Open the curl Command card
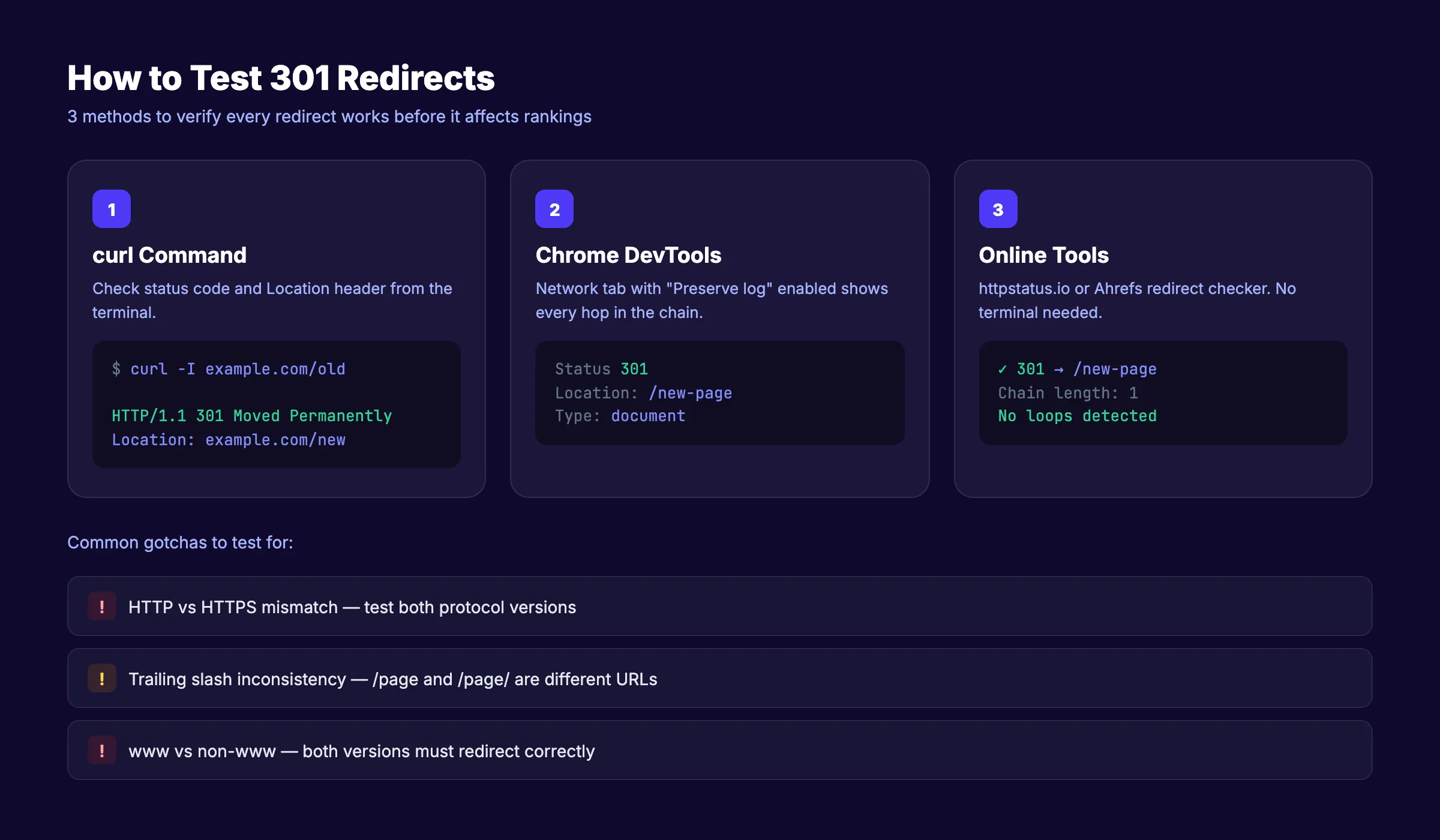 [x=276, y=328]
